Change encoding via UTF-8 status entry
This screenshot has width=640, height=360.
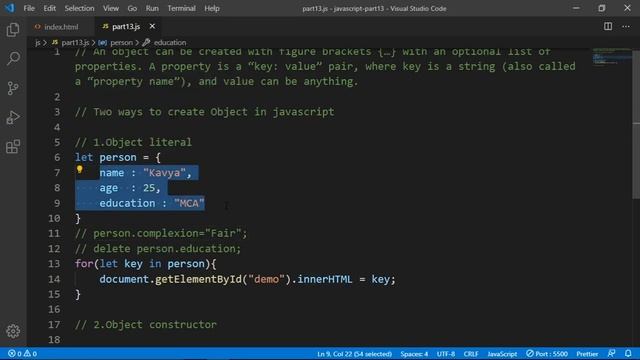[446, 354]
